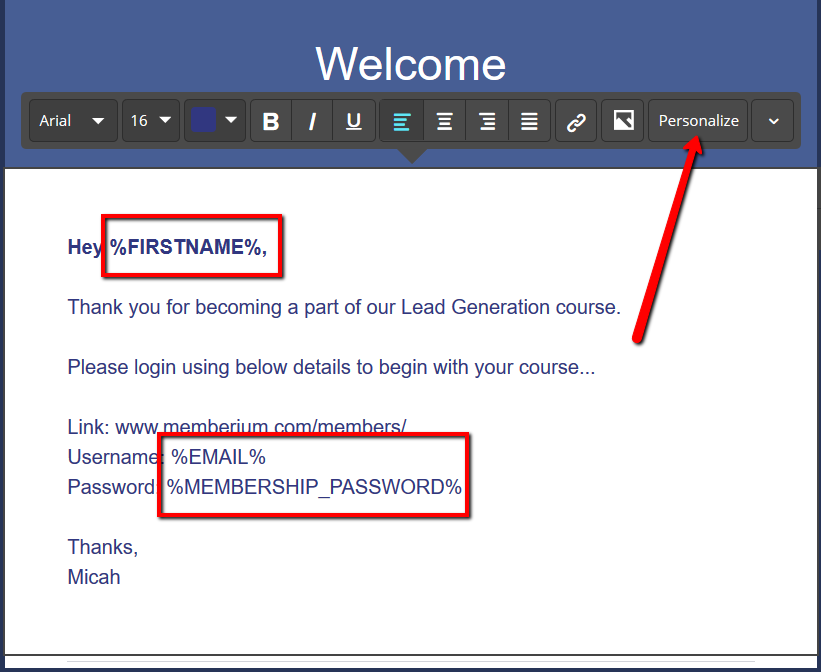This screenshot has width=821, height=672.
Task: Expand more toolbar options chevron
Action: tap(773, 121)
